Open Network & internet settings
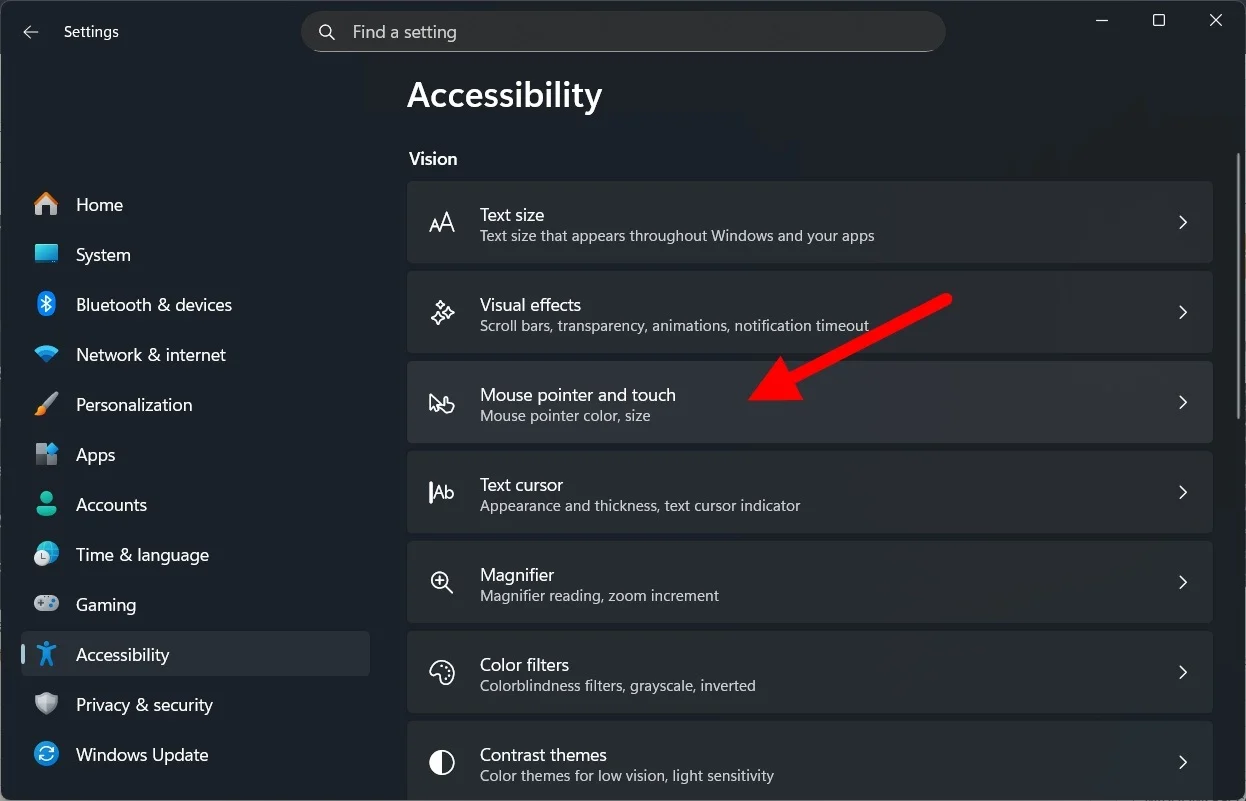Screen dimensions: 1246x801 tap(150, 354)
